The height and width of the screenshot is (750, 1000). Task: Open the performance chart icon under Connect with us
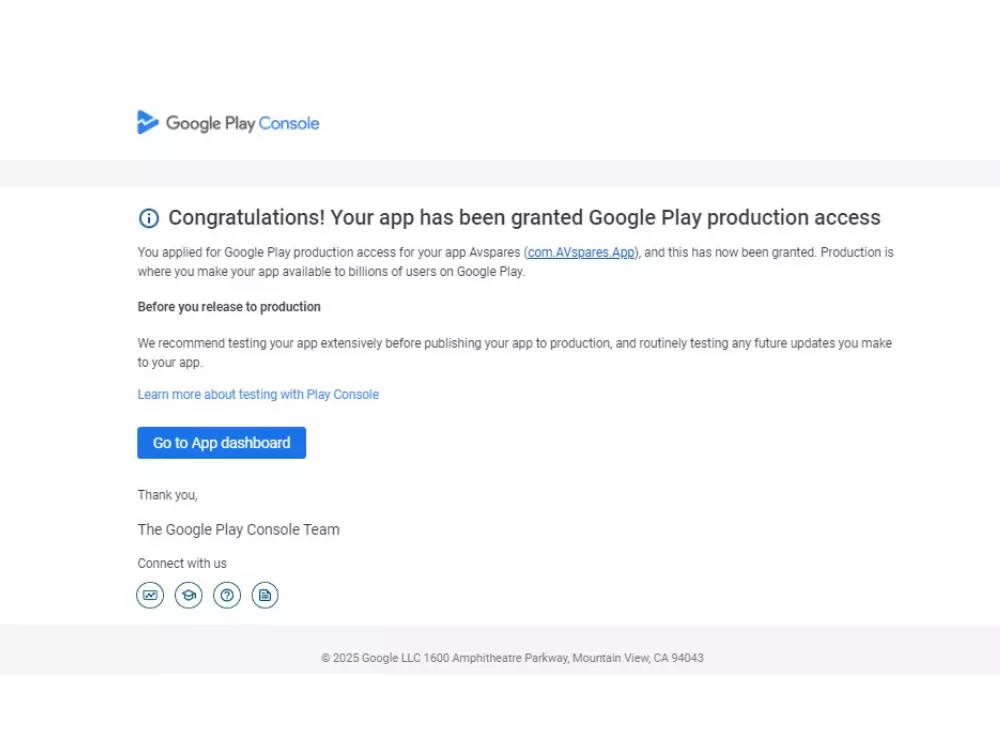click(x=150, y=595)
